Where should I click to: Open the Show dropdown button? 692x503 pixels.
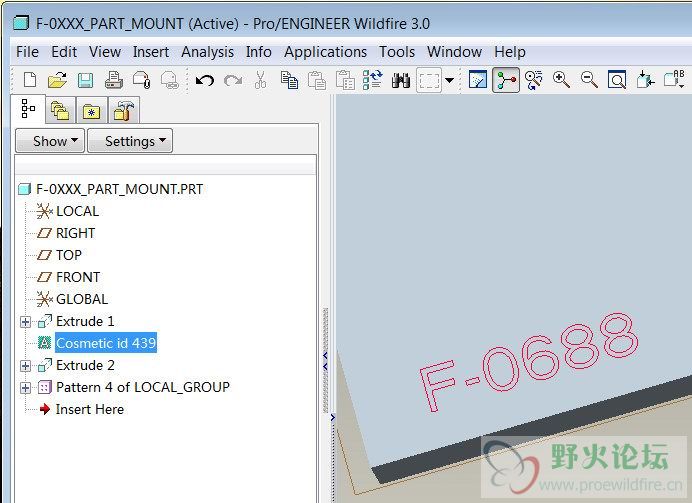tap(50, 141)
